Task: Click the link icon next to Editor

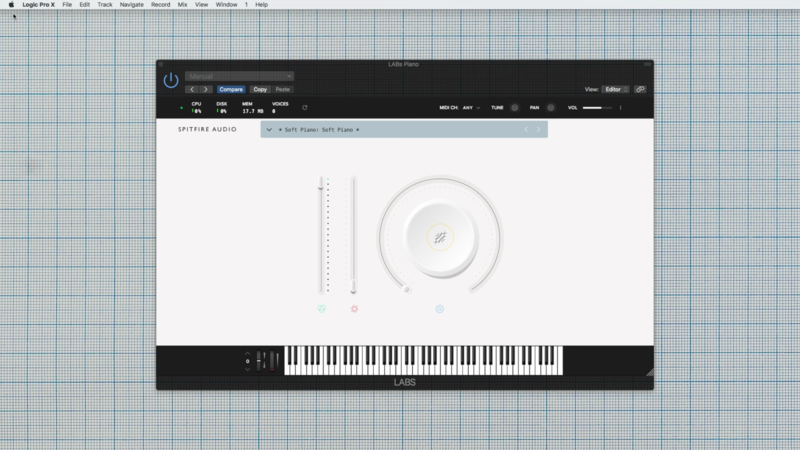Action: pos(640,89)
